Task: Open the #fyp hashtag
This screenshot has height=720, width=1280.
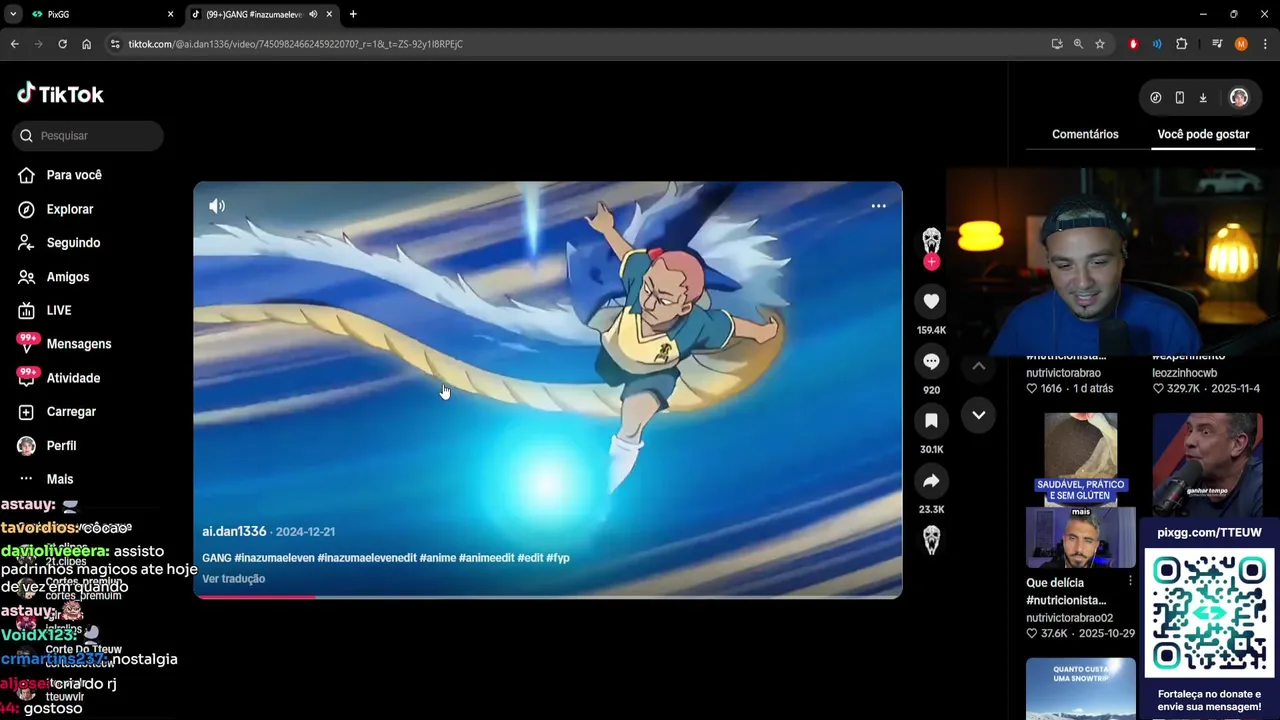Action: (558, 558)
